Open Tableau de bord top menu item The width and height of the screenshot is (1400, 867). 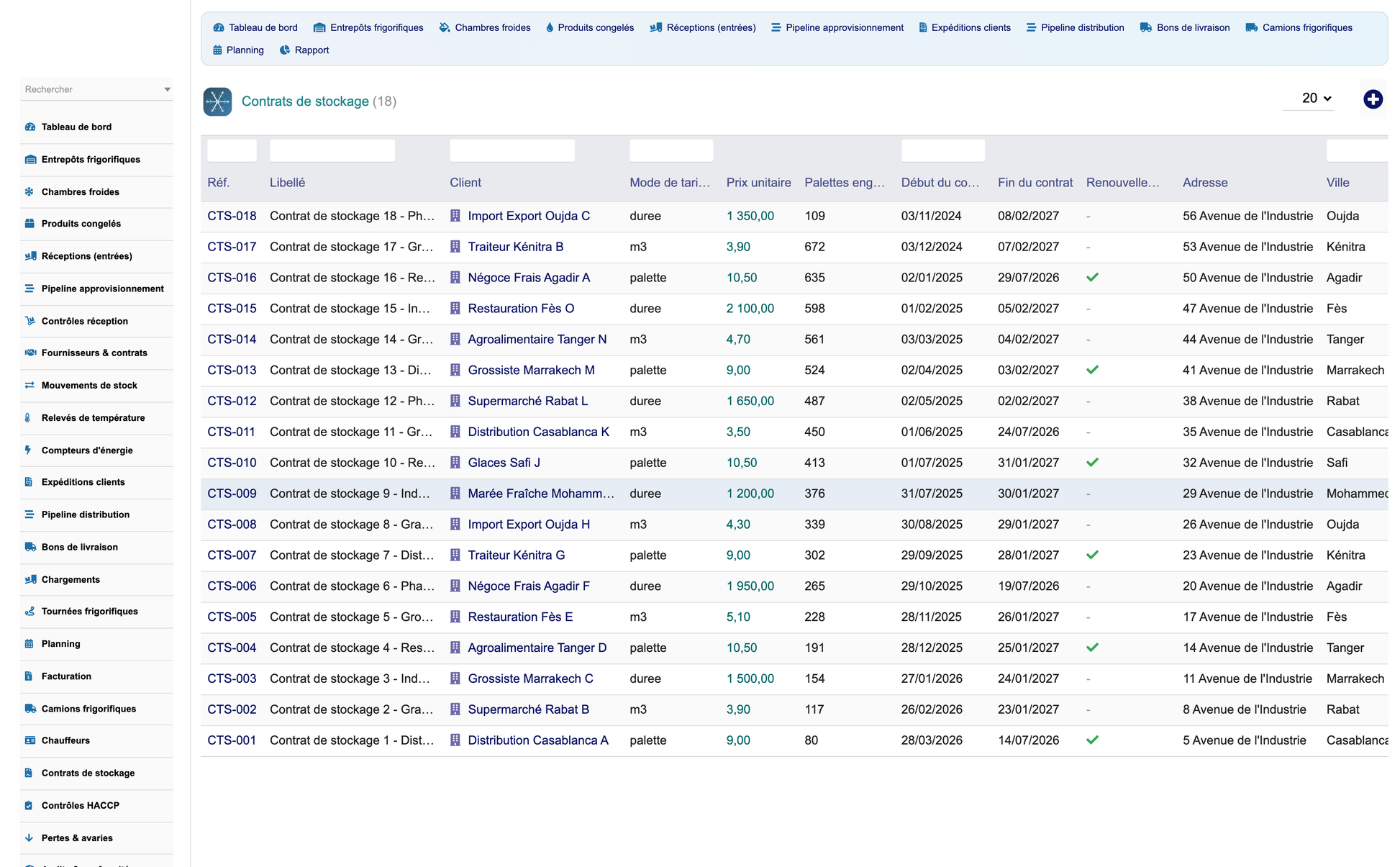tap(255, 27)
